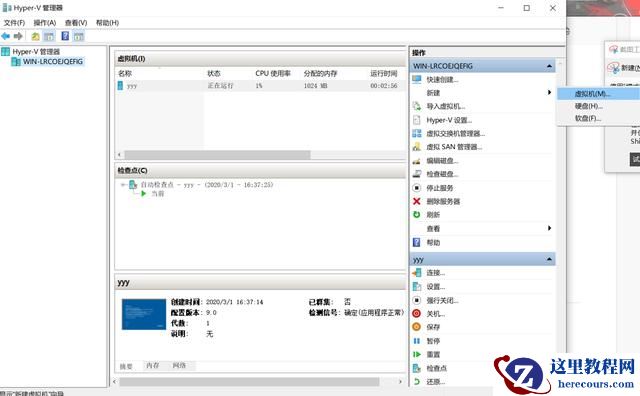The width and height of the screenshot is (640, 396).
Task: Click the yyy VM preview thumbnail
Action: pos(144,314)
